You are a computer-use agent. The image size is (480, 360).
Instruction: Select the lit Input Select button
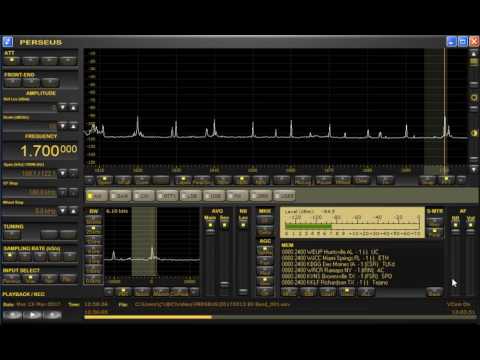(30, 278)
